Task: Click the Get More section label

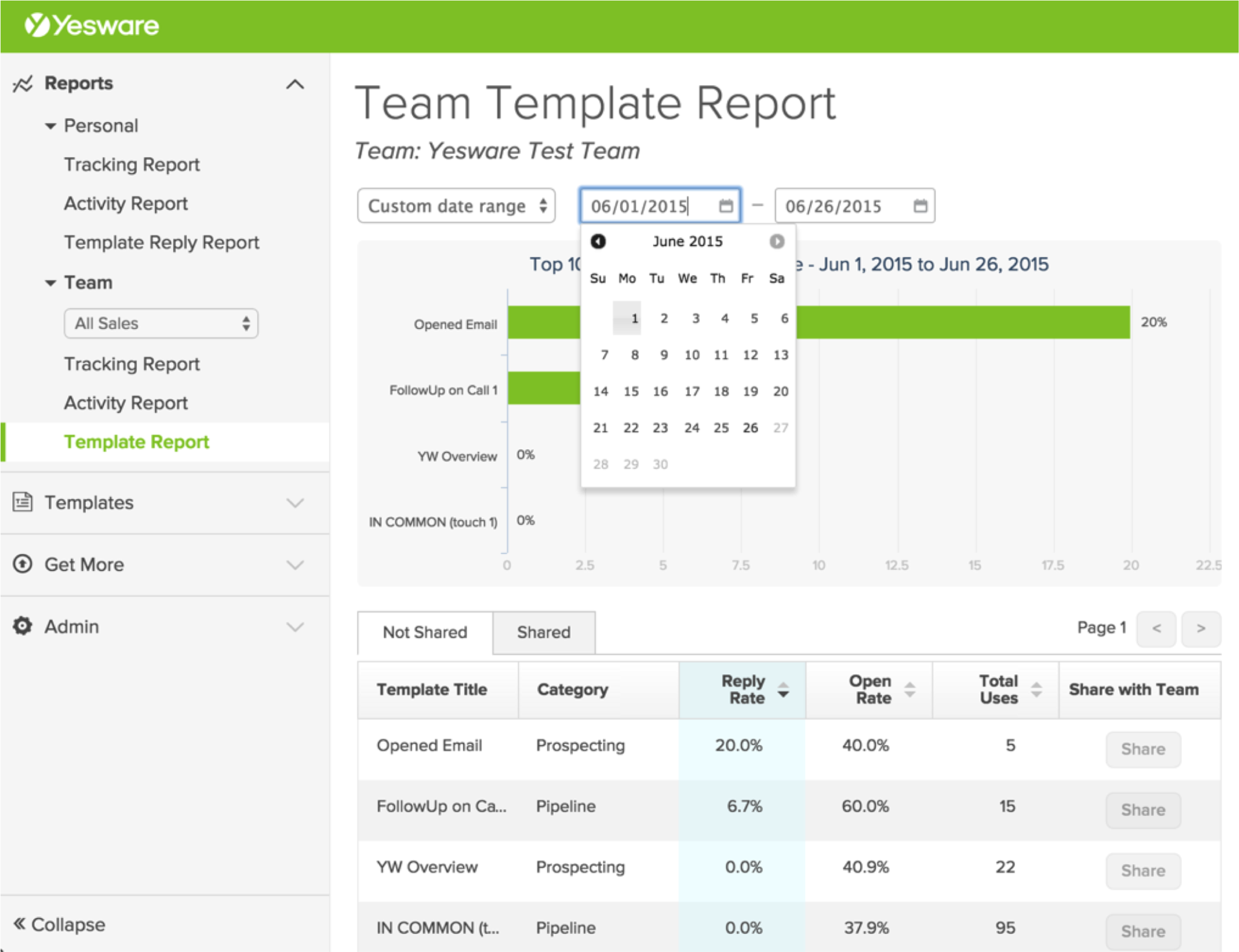Action: (x=84, y=564)
